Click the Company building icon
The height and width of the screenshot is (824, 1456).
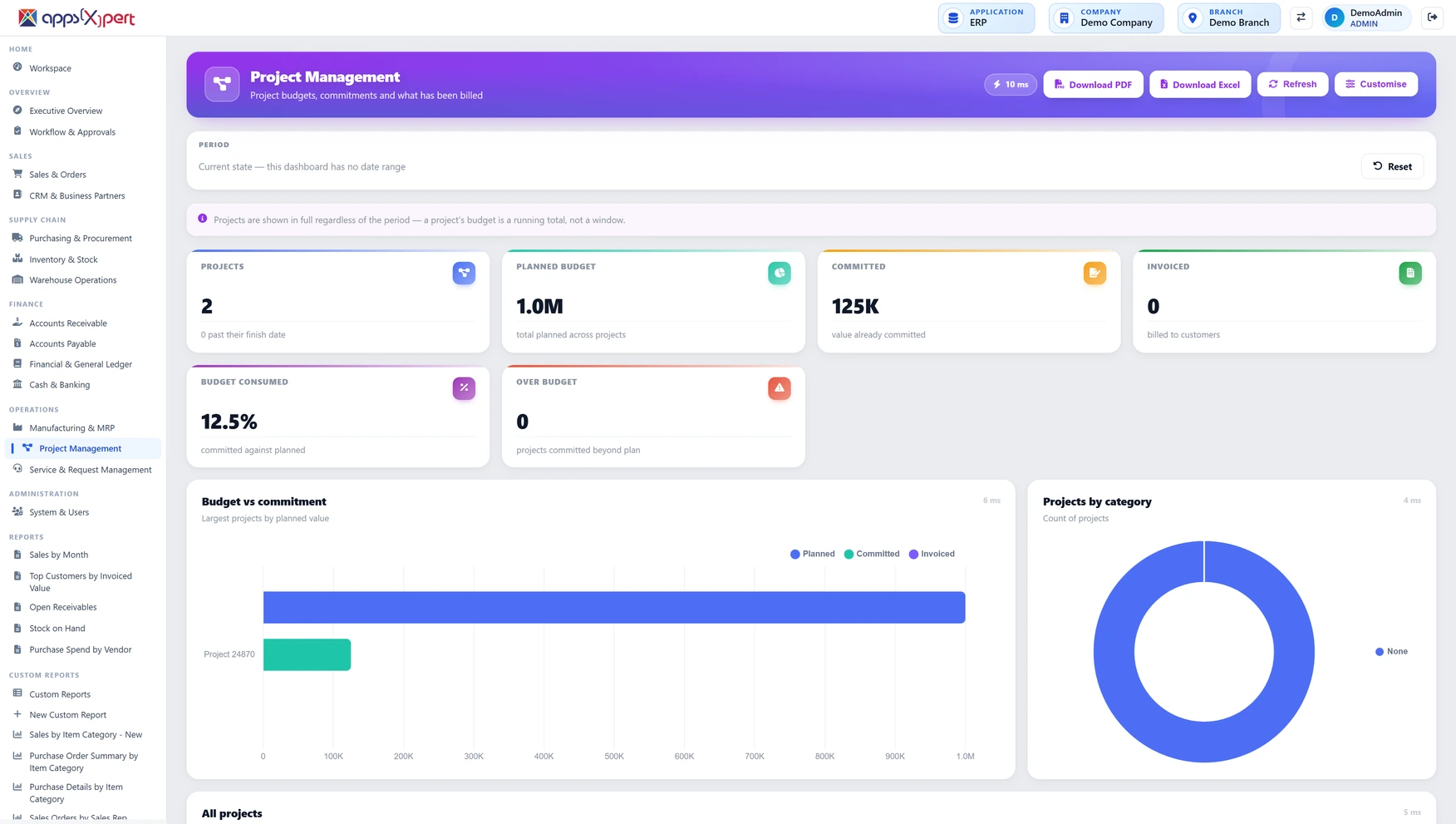[1064, 17]
